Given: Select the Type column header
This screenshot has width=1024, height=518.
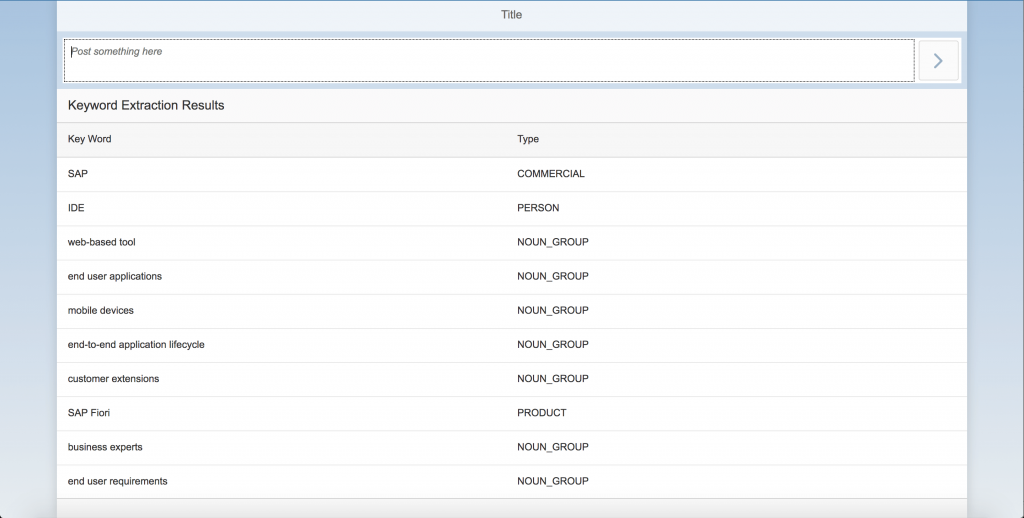Looking at the screenshot, I should point(528,139).
